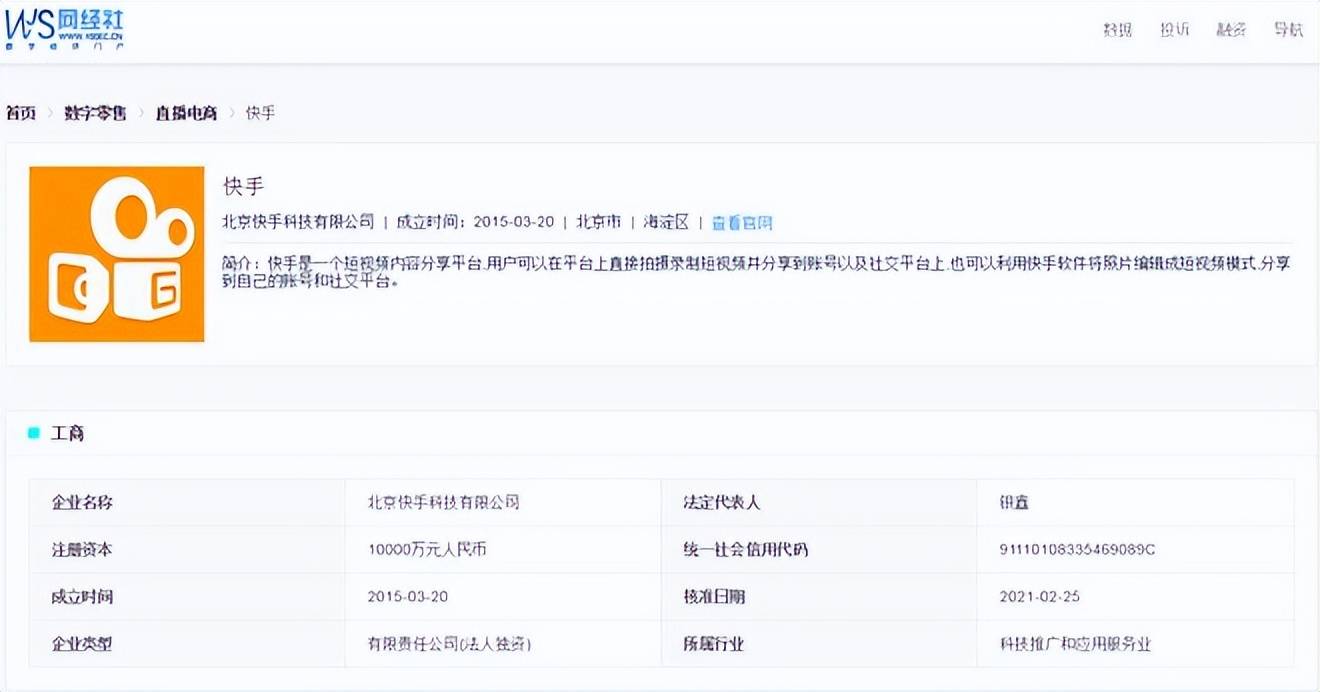Select the 统一社会信用代码 value cell
1320x692 pixels.
point(1135,550)
